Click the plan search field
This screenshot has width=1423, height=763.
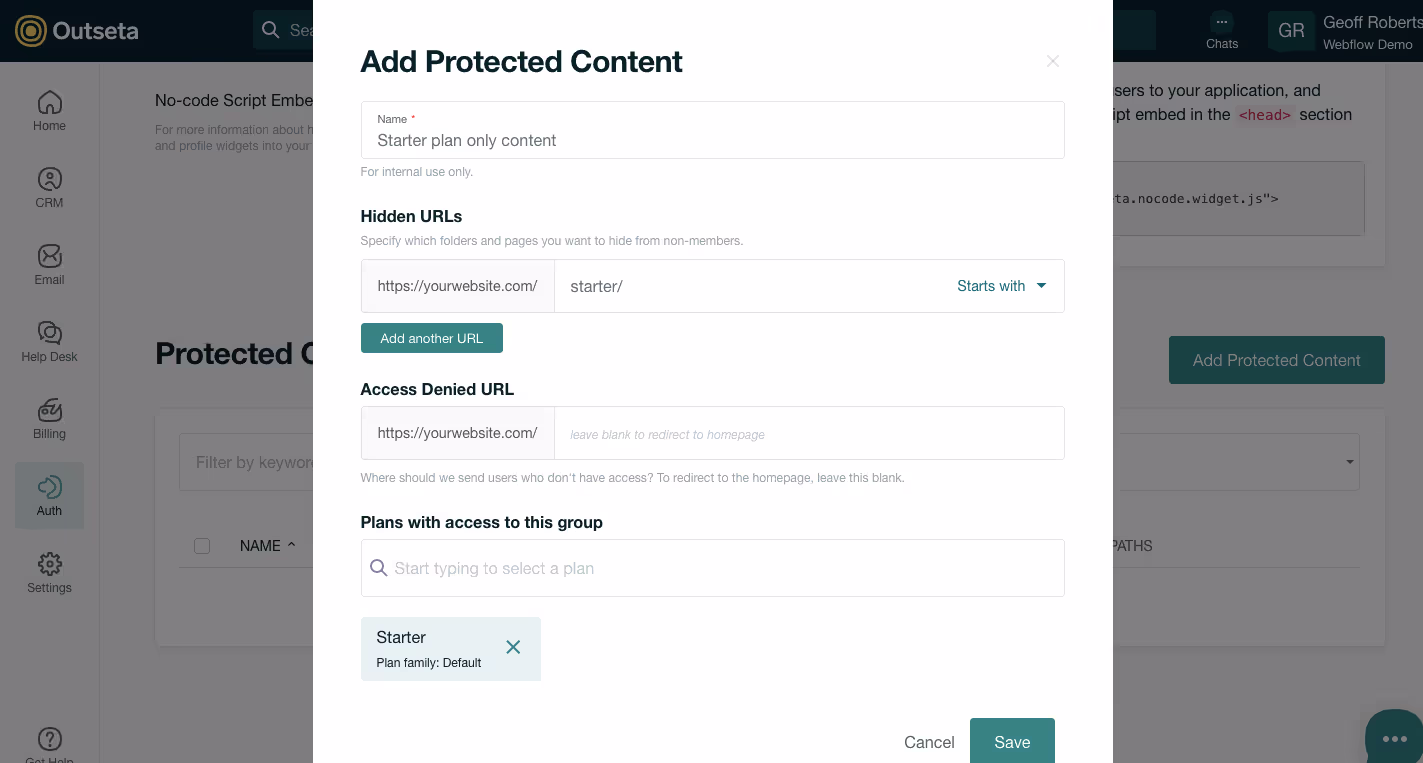coord(713,568)
